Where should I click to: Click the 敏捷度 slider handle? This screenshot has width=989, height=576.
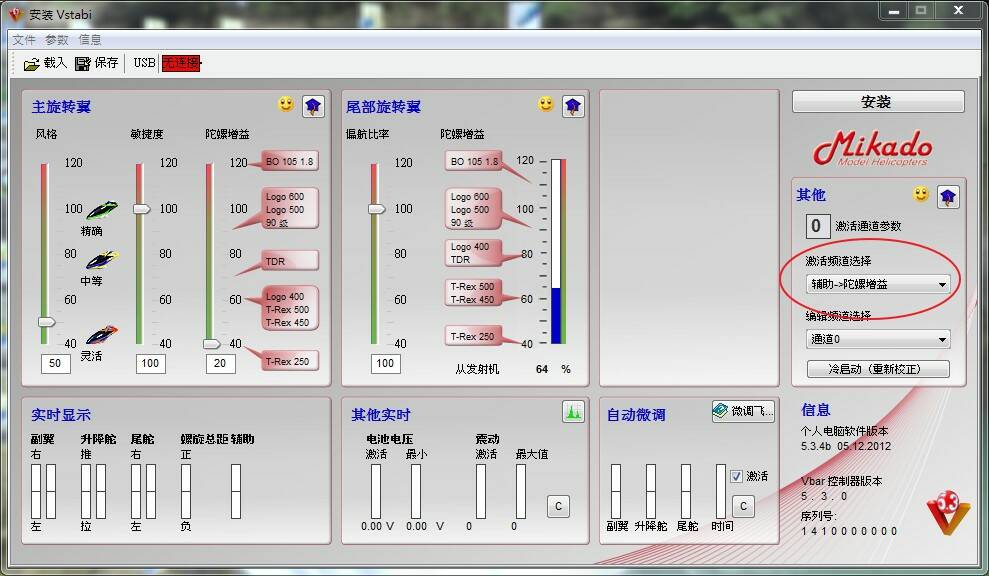coord(142,208)
